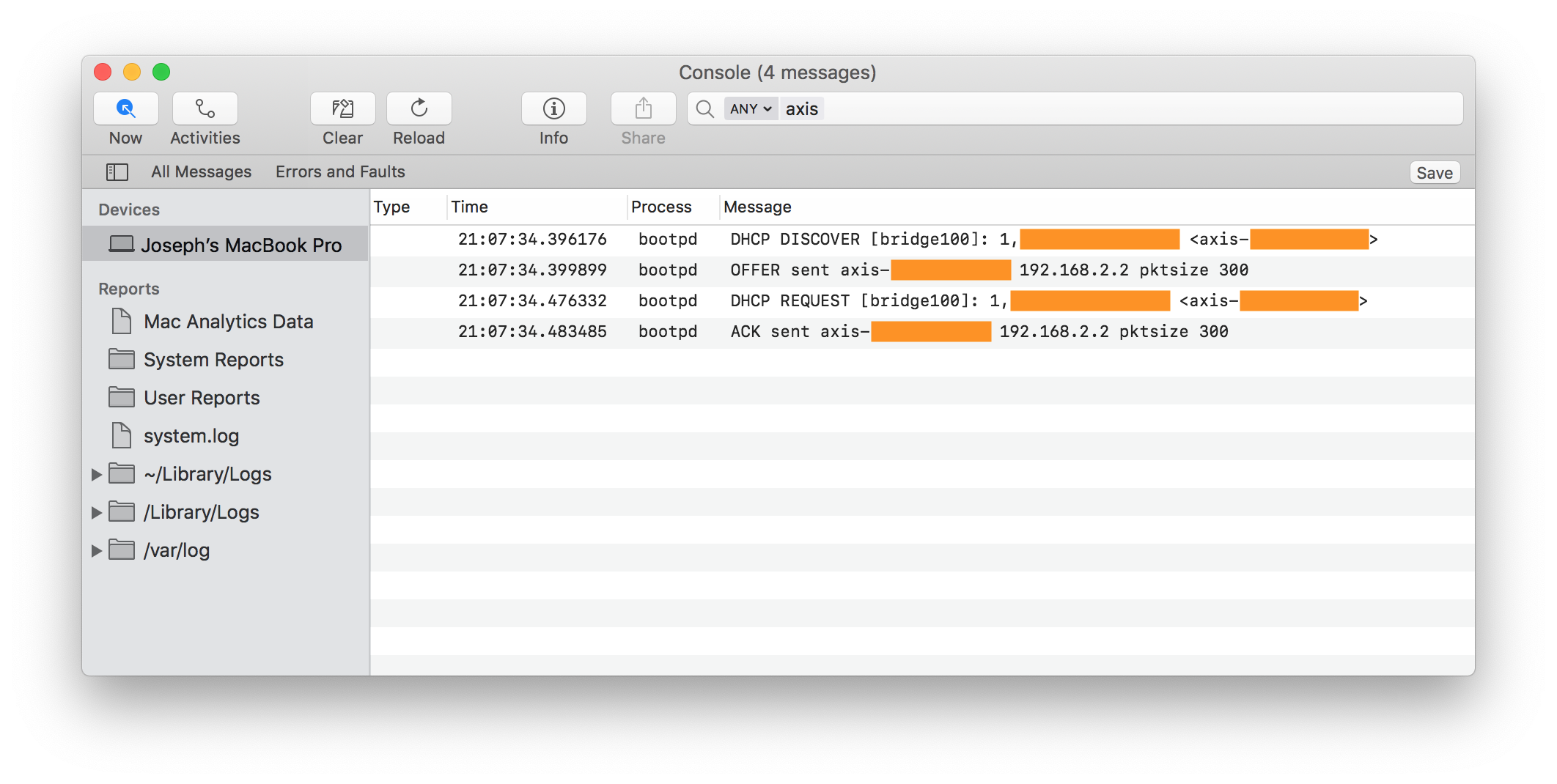The image size is (1557, 784).
Task: Expand the ~/Library/Logs folder
Action: point(96,475)
